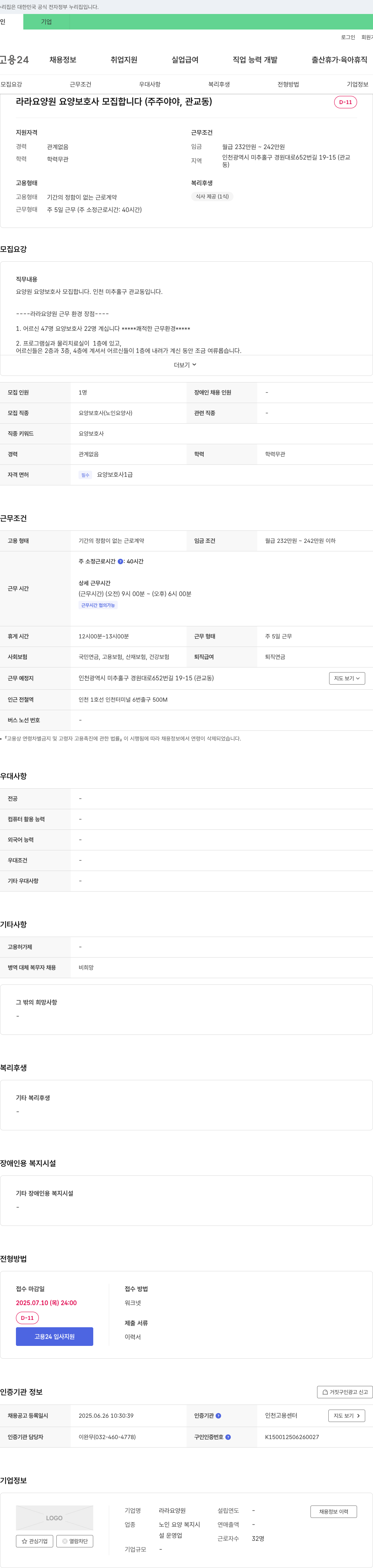Viewport: 373px width, 1568px height.
Task: Open 채용정보 이력 for the company
Action: point(333,1512)
